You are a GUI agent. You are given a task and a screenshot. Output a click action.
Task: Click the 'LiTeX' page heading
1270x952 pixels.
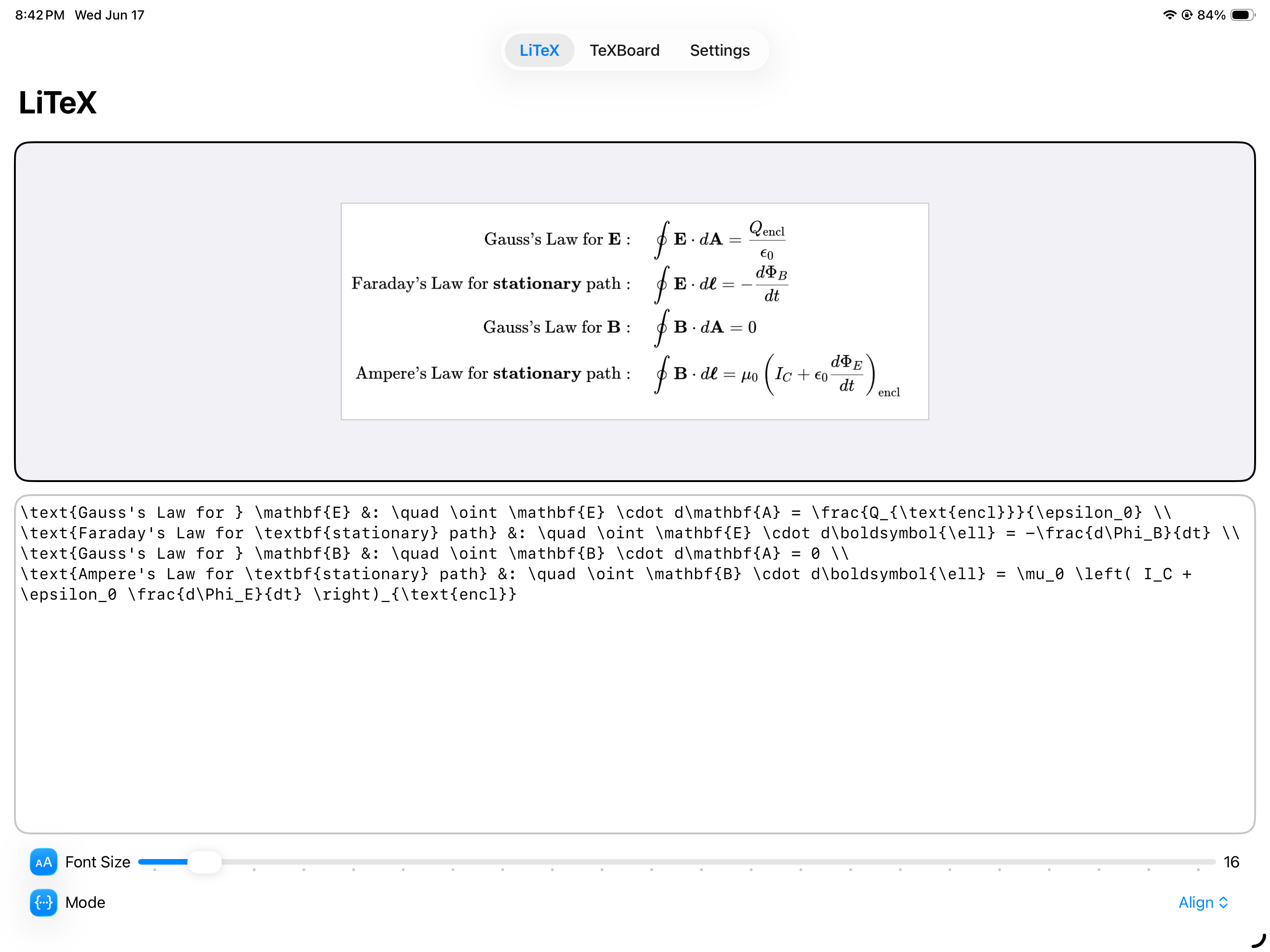[x=58, y=103]
